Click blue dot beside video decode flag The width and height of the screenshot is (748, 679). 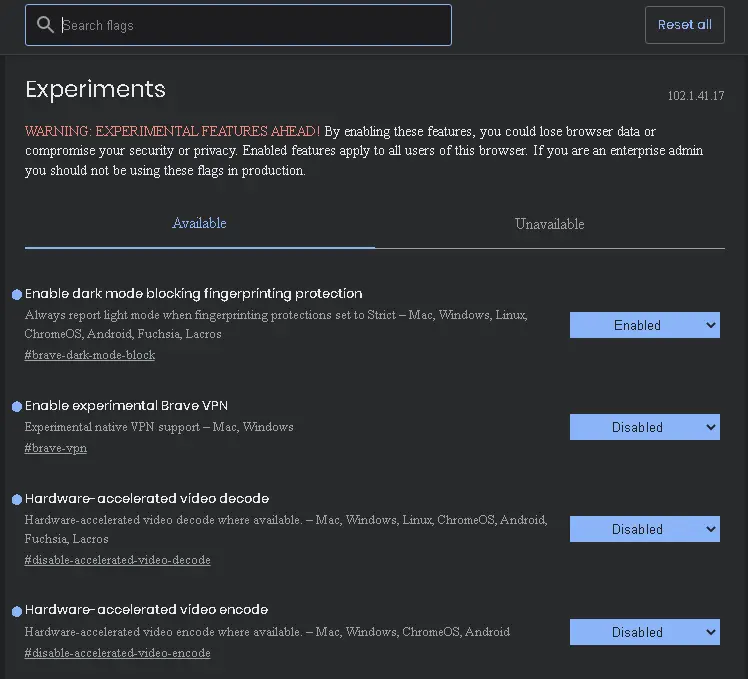[17, 500]
